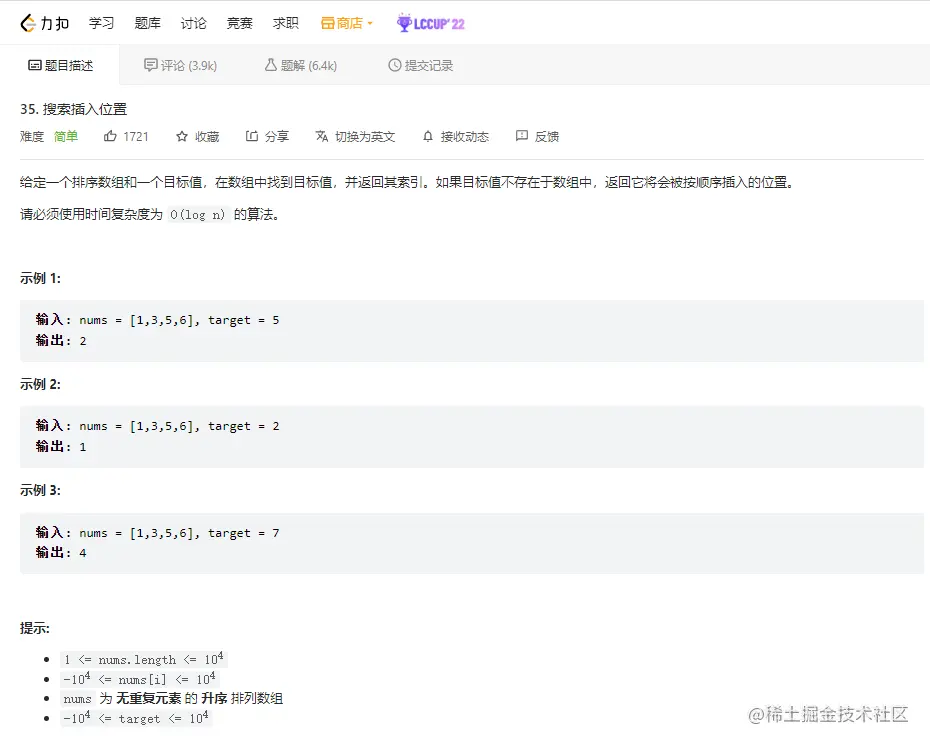Click the shop storefront icon
This screenshot has width=930, height=746.
click(327, 23)
